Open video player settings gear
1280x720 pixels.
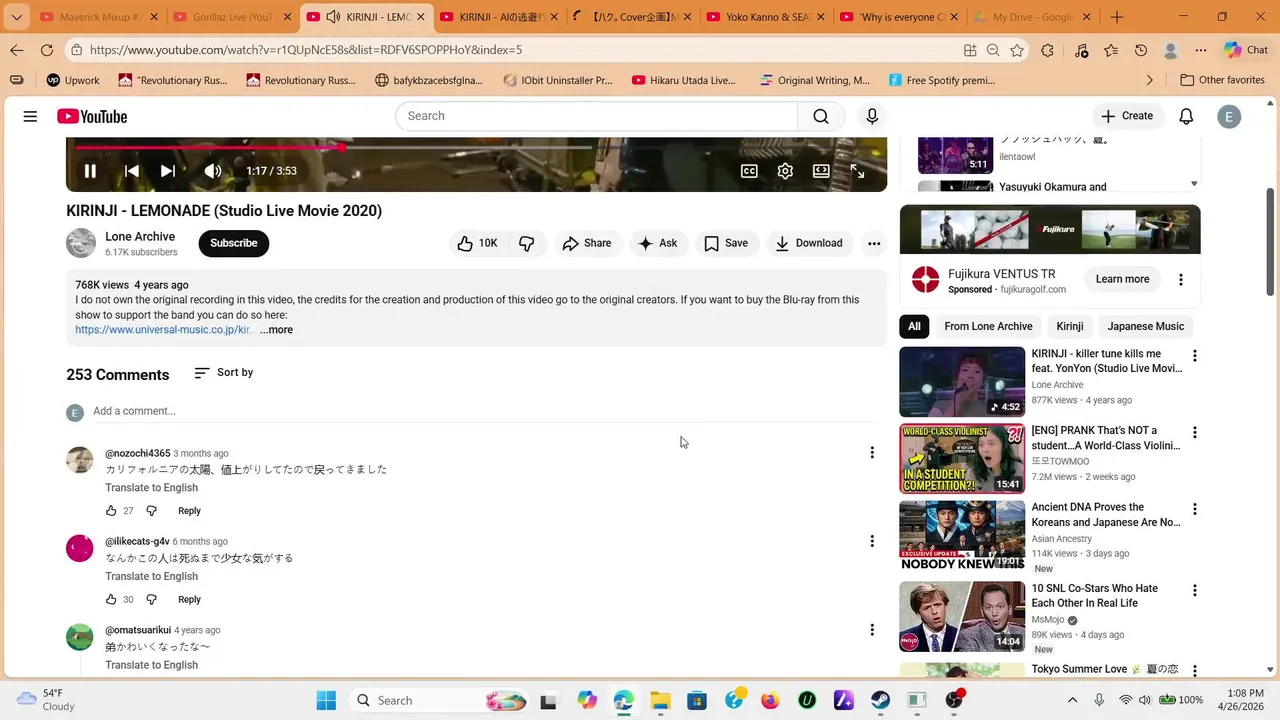(785, 171)
